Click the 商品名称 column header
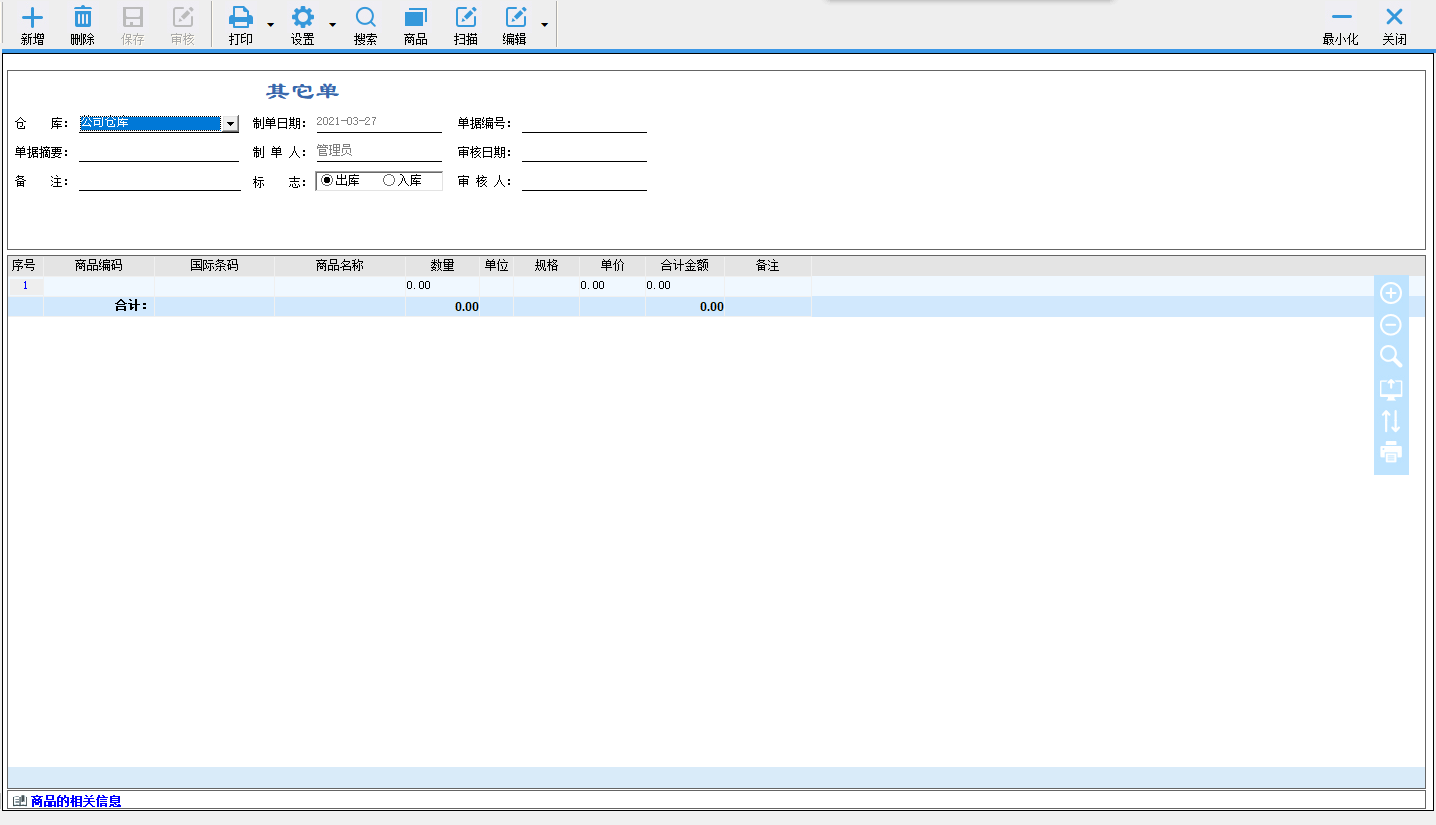Viewport: 1436px width, 825px height. (340, 266)
